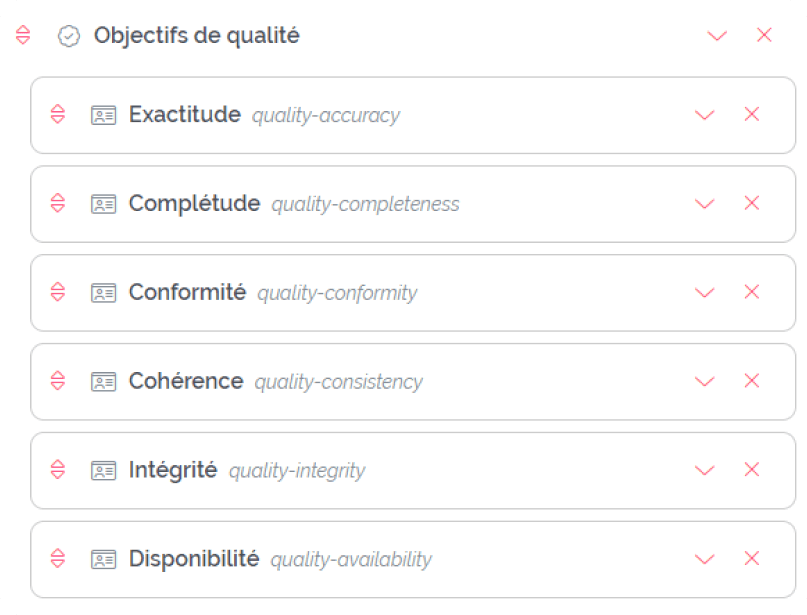Click the checkmark icon next to Objectifs de qualité

(x=69, y=36)
